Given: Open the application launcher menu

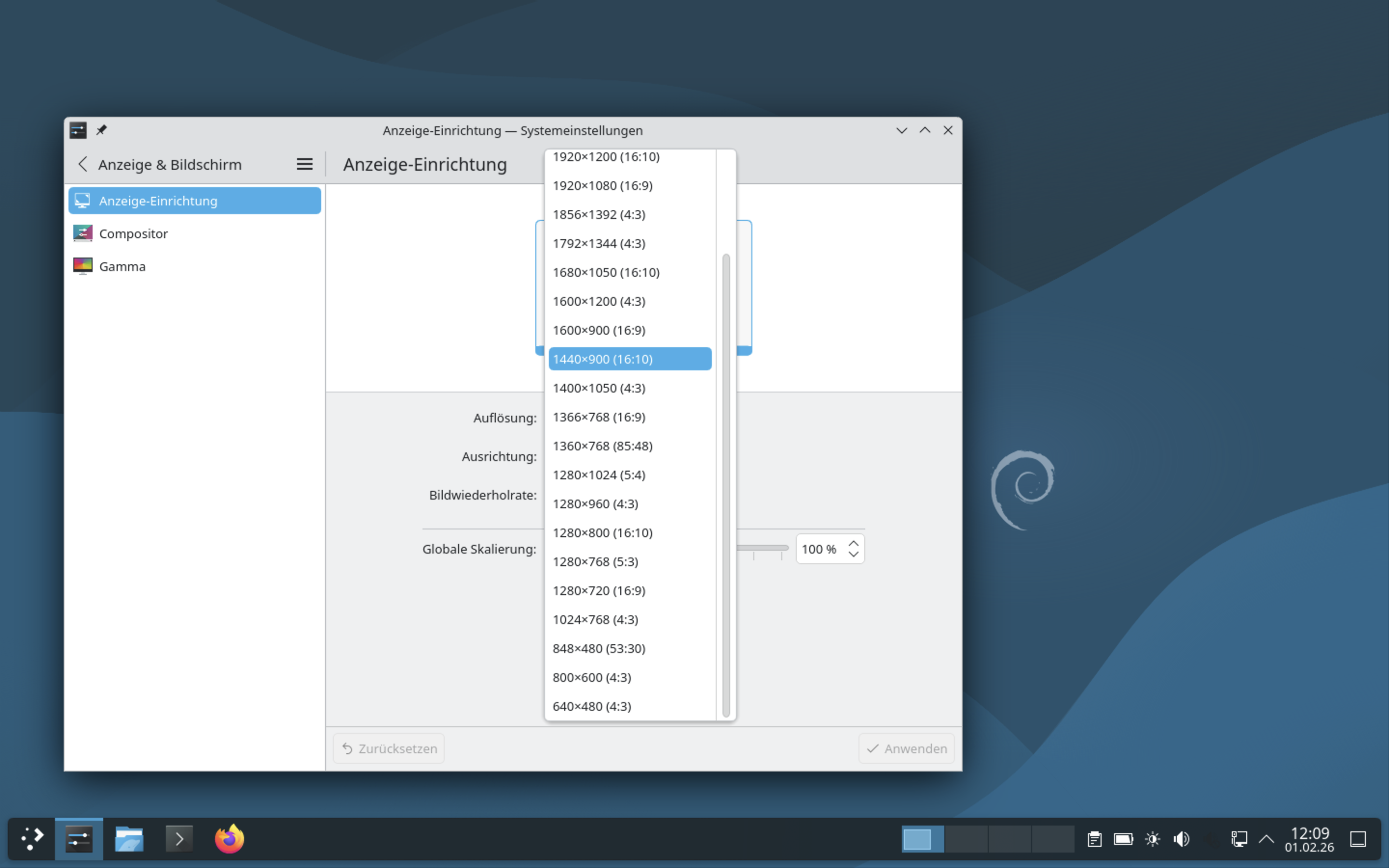Looking at the screenshot, I should point(32,839).
